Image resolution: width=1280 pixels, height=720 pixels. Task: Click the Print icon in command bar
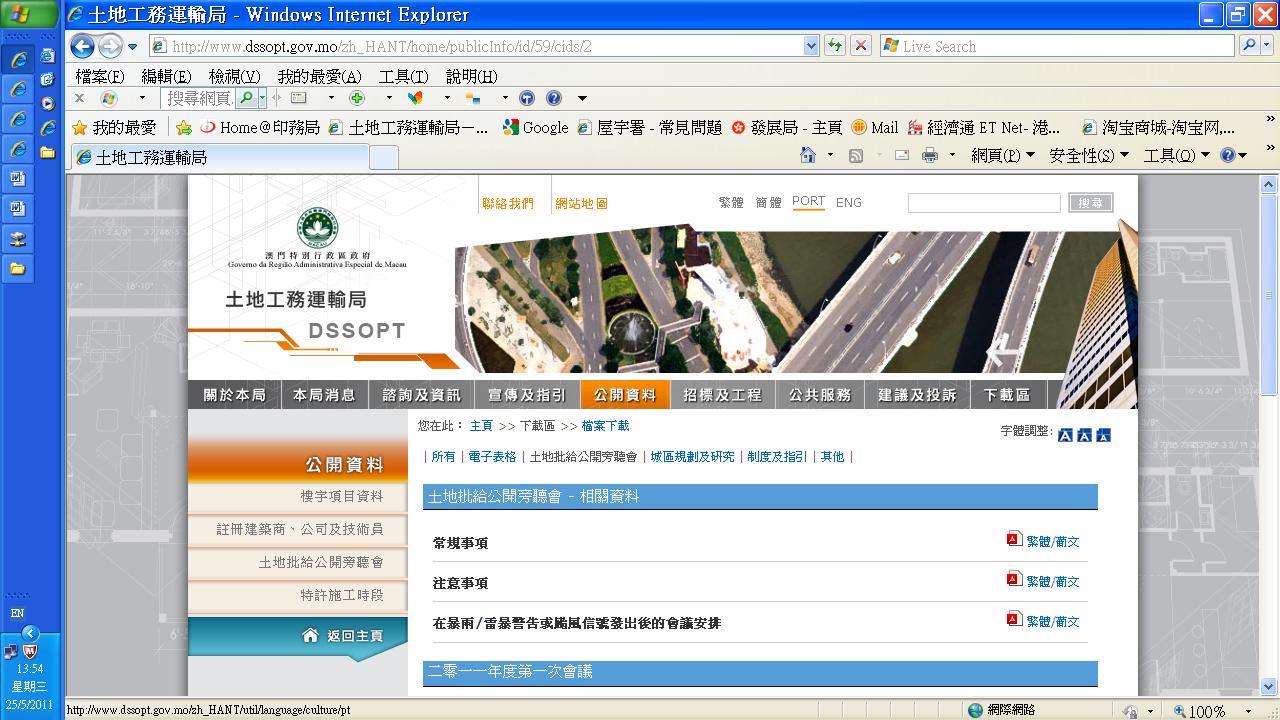coord(930,155)
